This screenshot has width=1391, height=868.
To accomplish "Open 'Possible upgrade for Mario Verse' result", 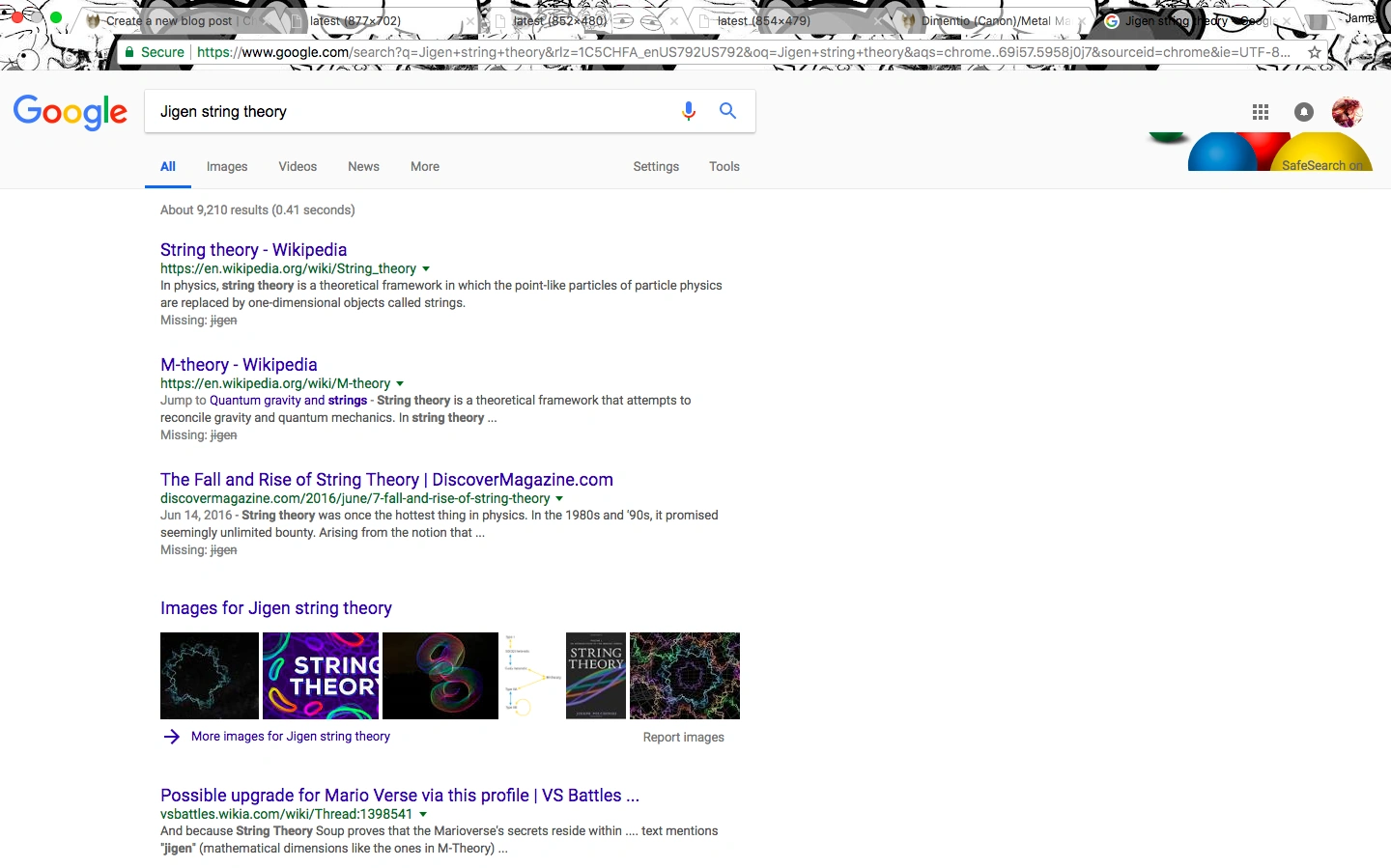I will (400, 796).
